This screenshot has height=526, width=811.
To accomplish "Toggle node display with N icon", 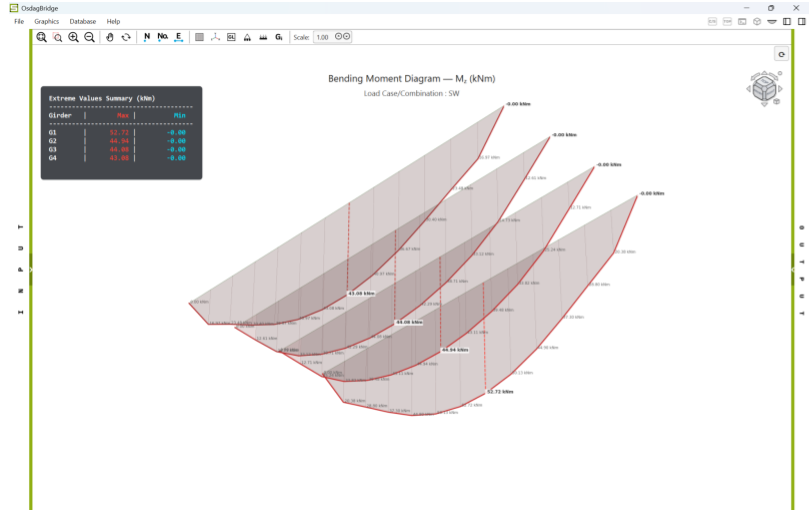I will pos(147,37).
